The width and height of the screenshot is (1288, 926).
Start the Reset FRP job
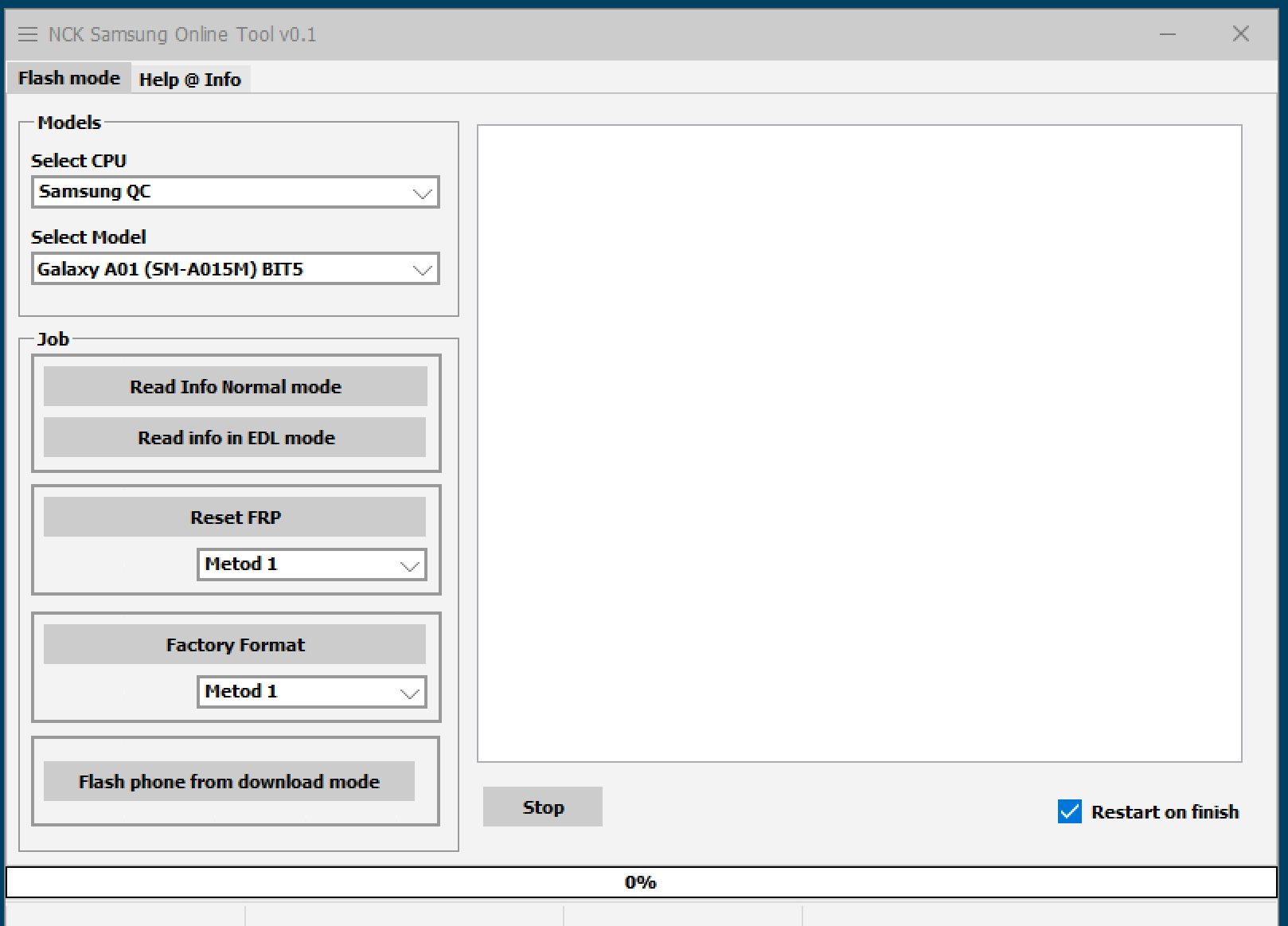235,518
